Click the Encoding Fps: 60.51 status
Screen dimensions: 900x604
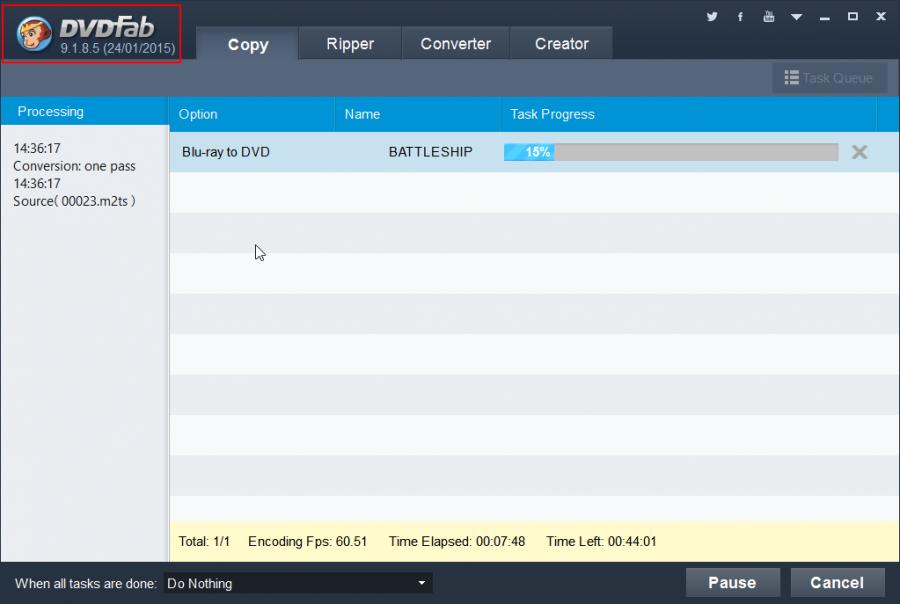point(307,541)
